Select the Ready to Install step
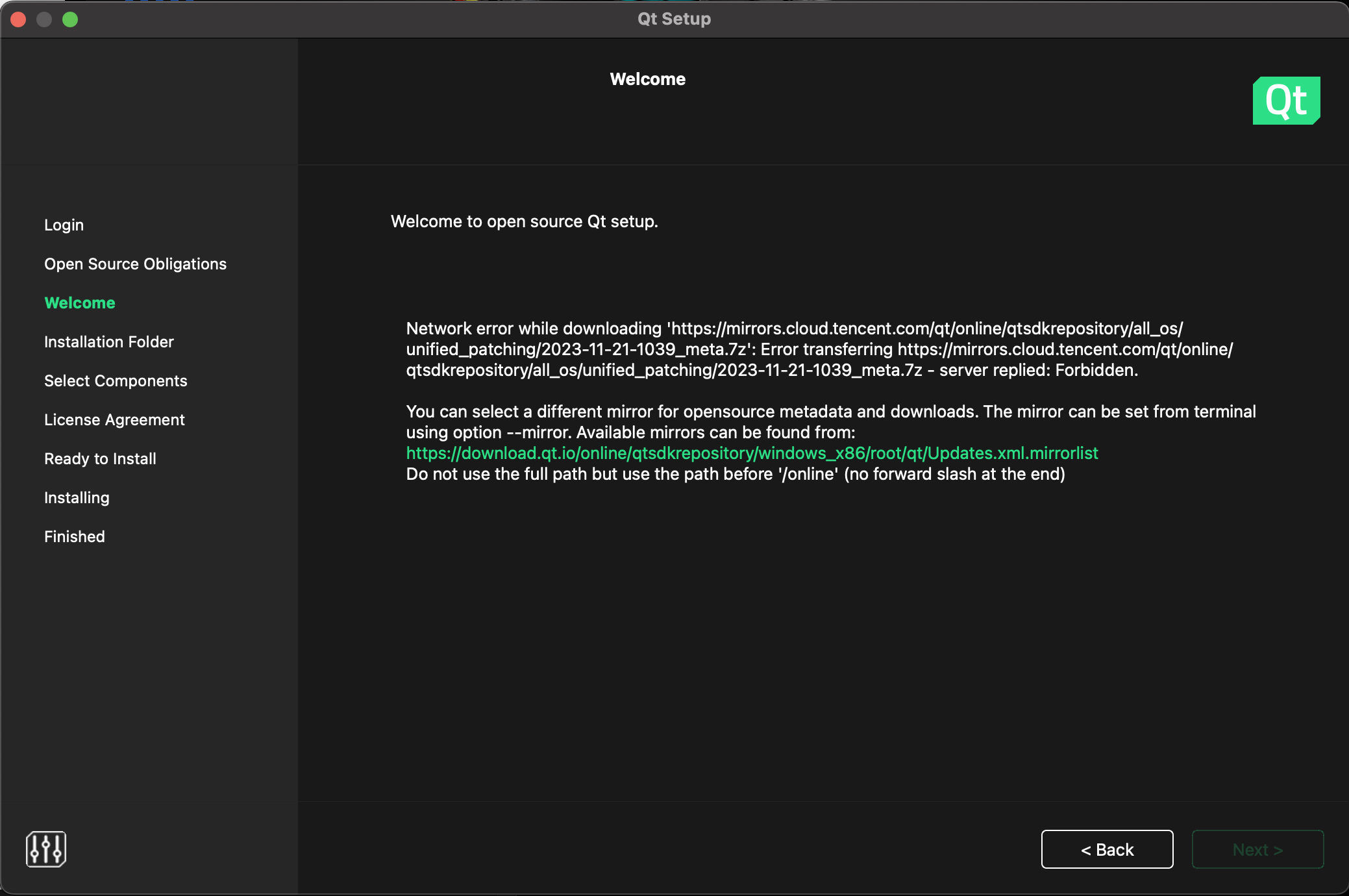1349x896 pixels. coord(100,458)
